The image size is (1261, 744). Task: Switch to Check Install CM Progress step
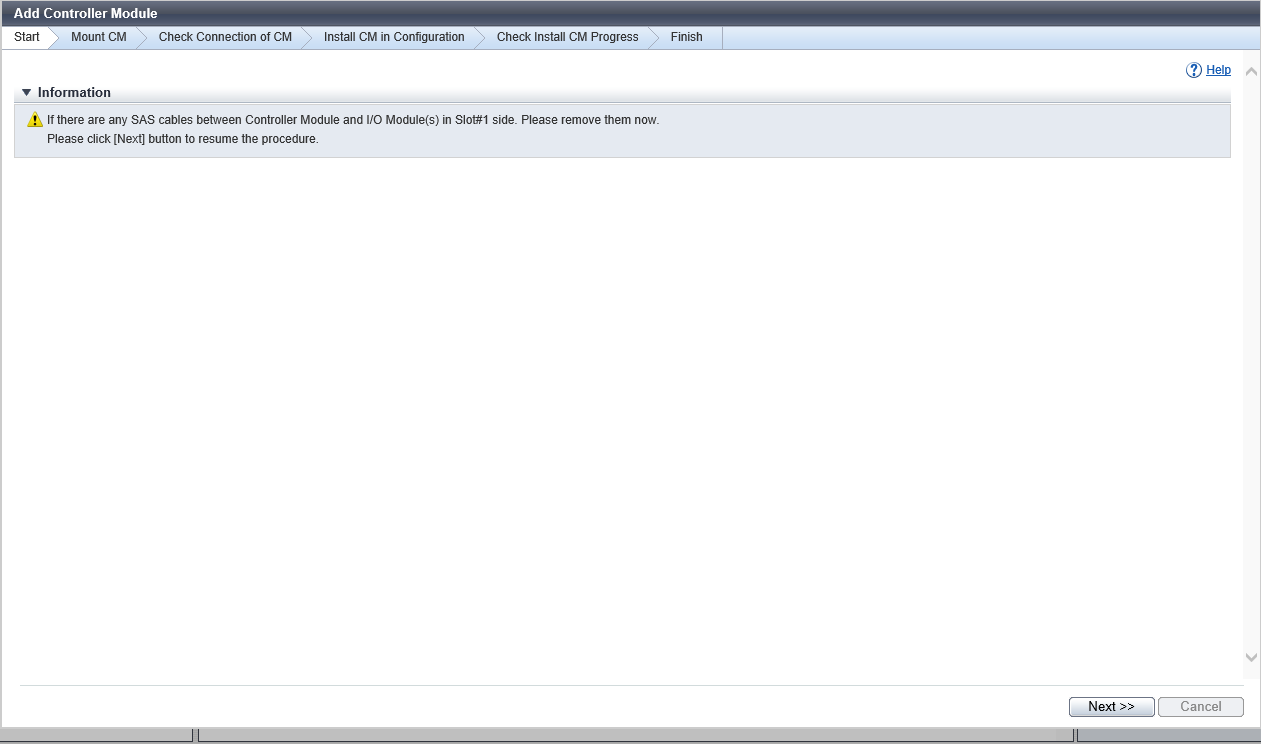click(567, 37)
